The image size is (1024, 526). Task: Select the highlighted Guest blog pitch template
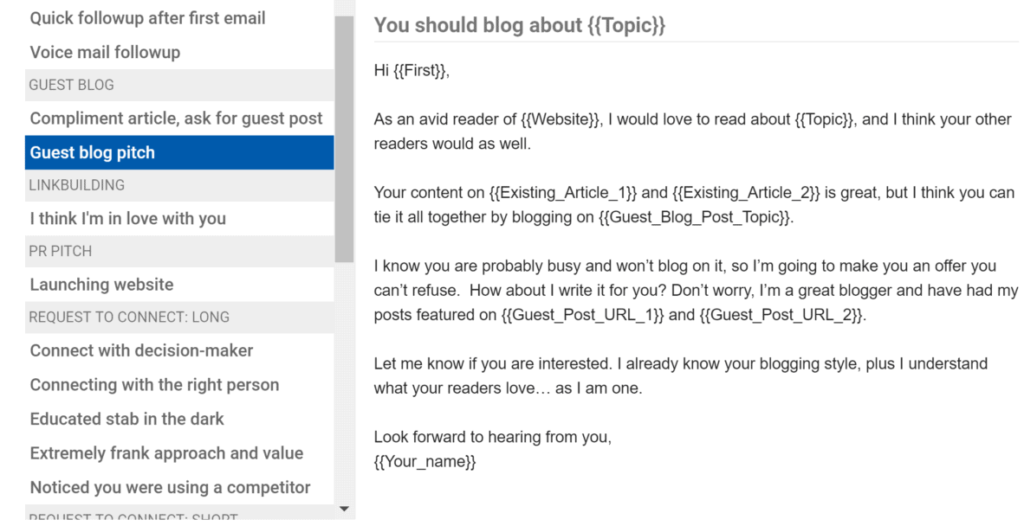pos(180,152)
